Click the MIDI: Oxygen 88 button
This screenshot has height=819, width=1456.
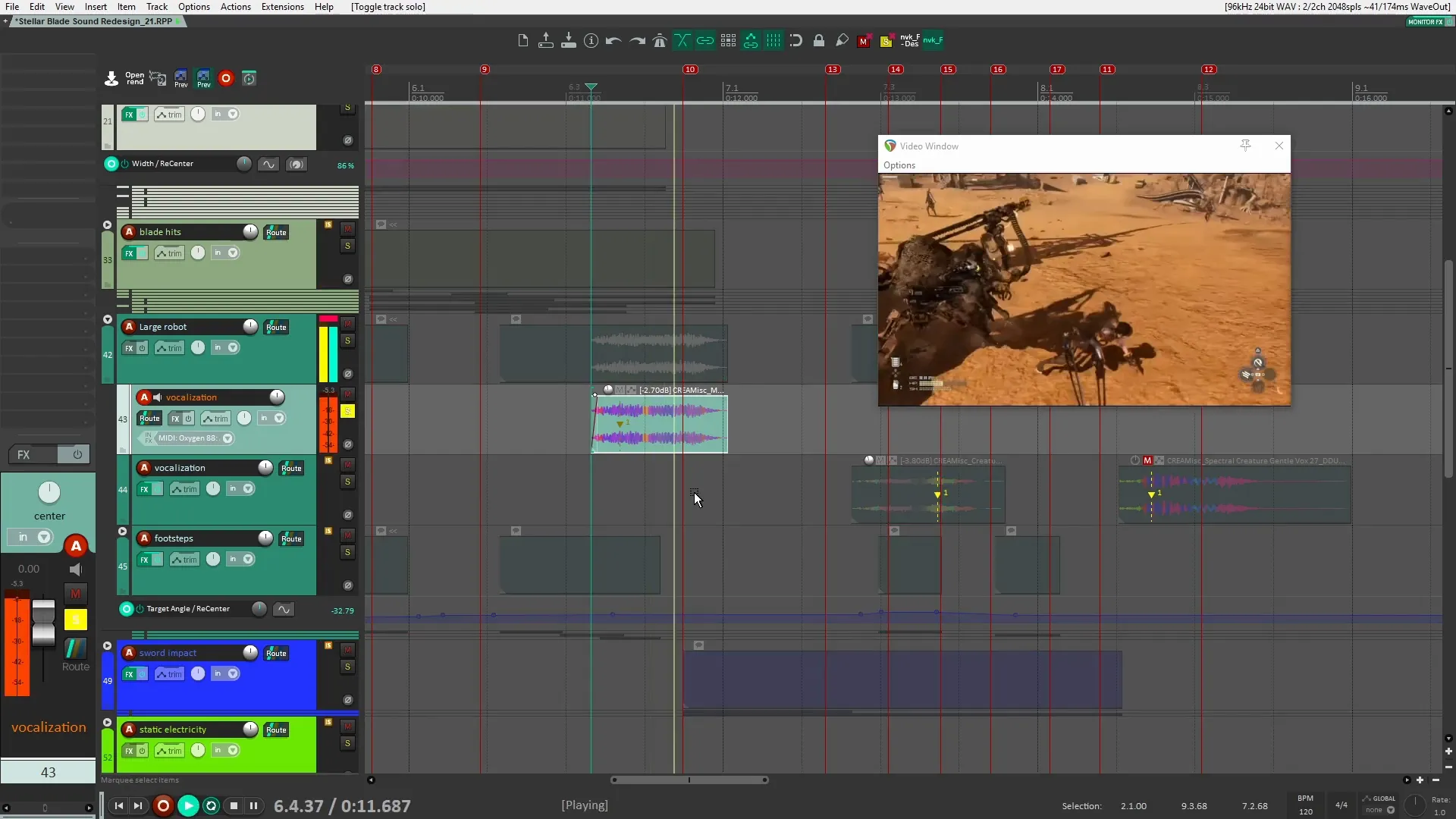[187, 438]
